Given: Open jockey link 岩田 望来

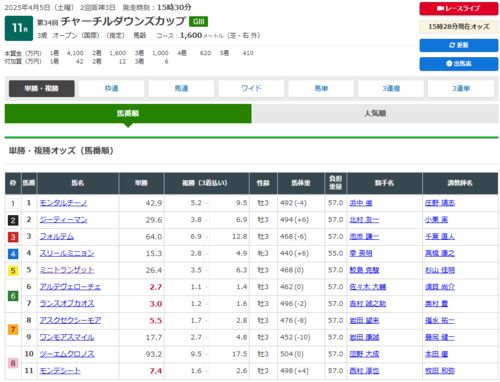Looking at the screenshot, I should click(364, 320).
